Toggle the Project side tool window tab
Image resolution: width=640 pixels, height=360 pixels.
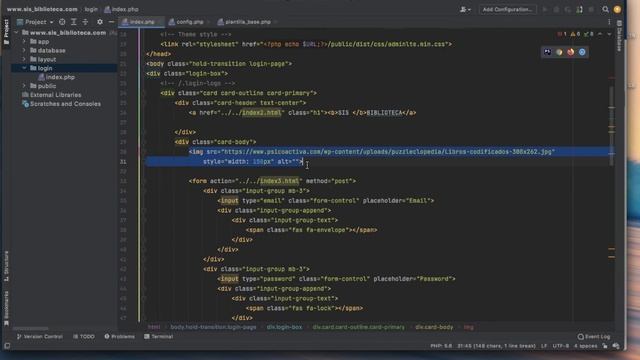pyautogui.click(x=6, y=31)
